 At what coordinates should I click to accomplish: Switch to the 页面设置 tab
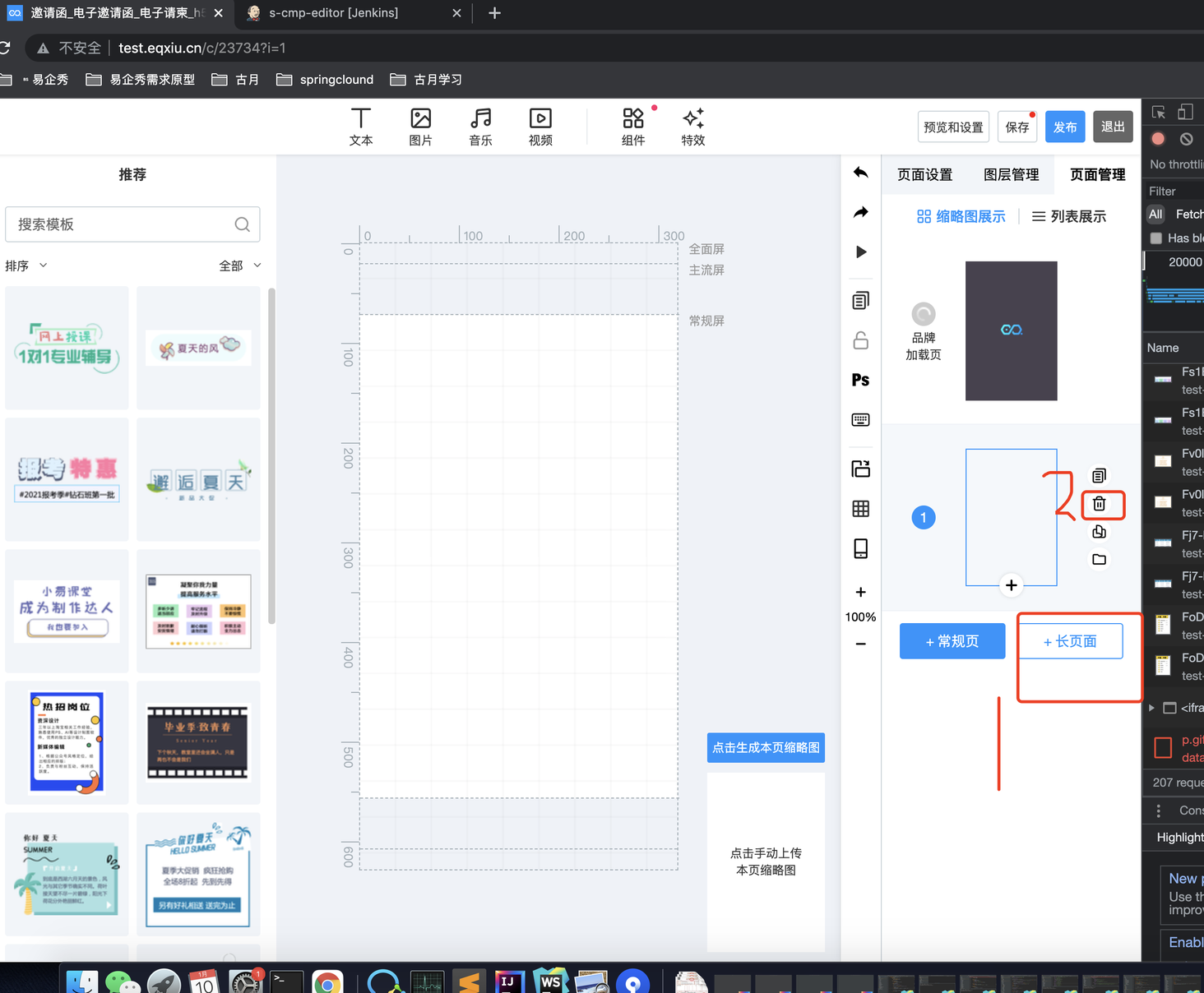[924, 174]
